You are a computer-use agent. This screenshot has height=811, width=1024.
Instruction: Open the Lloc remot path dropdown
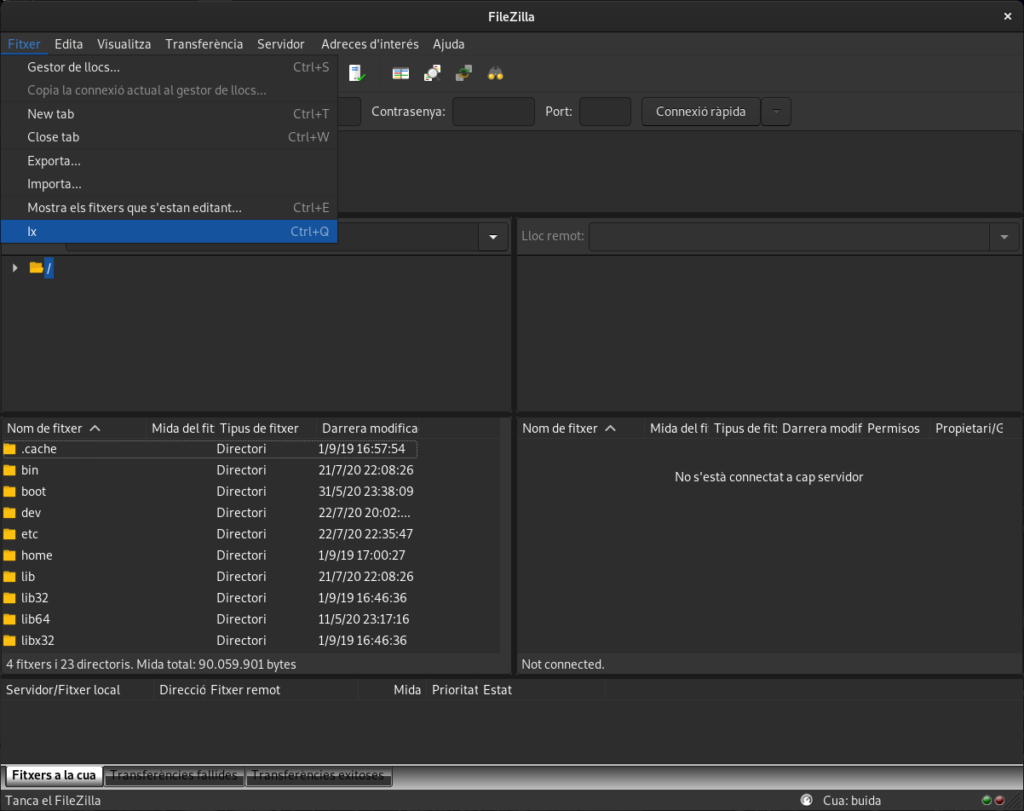(x=1003, y=237)
